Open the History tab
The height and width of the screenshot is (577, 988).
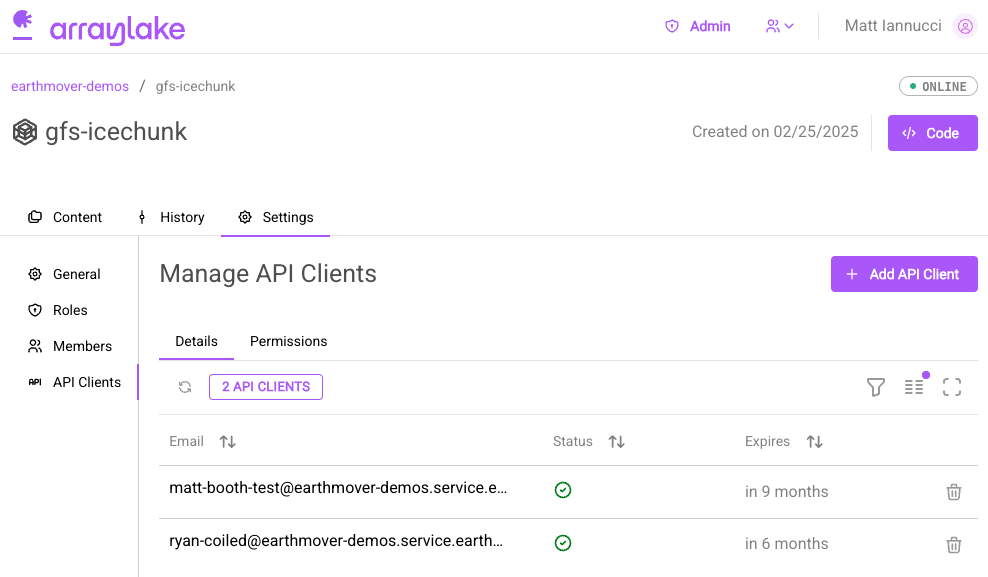(170, 217)
